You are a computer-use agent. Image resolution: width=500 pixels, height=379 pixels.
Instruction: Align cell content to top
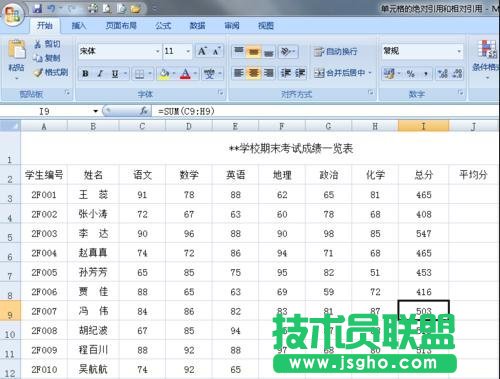pyautogui.click(x=239, y=51)
